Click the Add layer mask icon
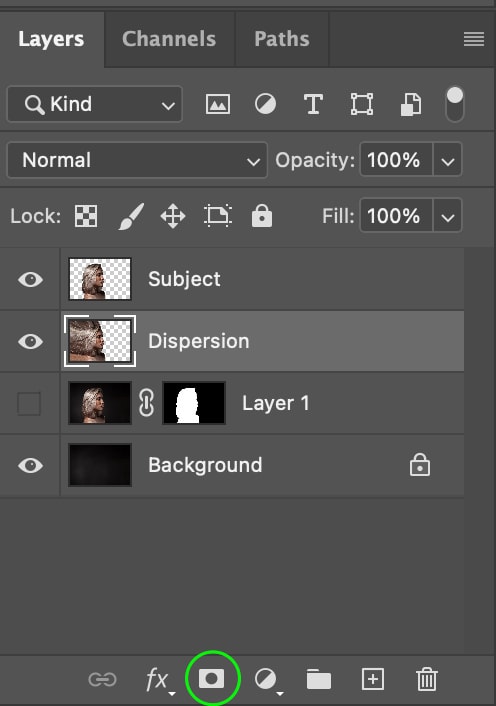The height and width of the screenshot is (706, 496). click(211, 678)
